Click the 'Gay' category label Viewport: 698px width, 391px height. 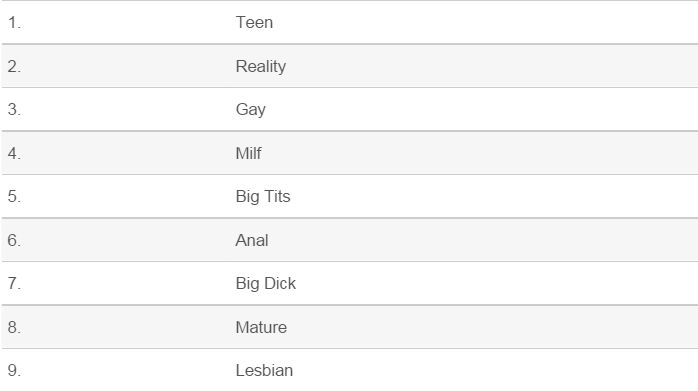tap(251, 110)
